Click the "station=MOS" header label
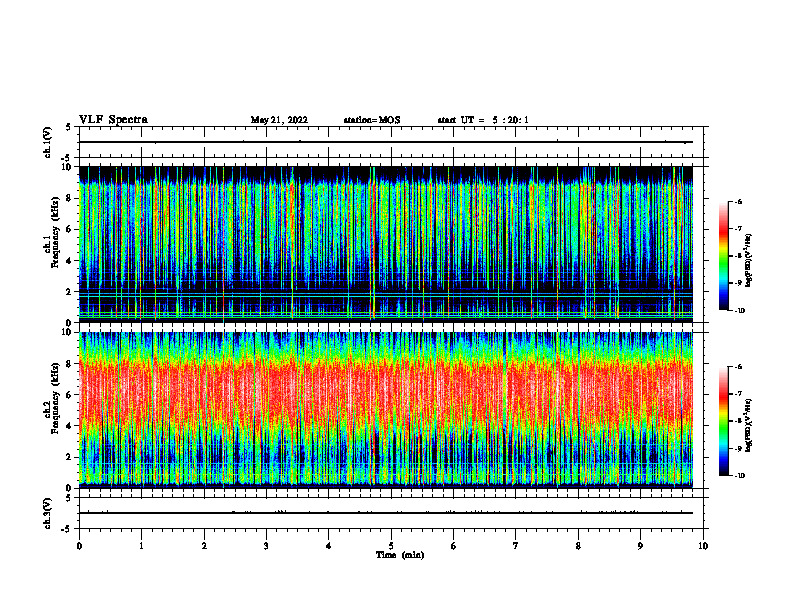792x612 pixels. point(372,120)
